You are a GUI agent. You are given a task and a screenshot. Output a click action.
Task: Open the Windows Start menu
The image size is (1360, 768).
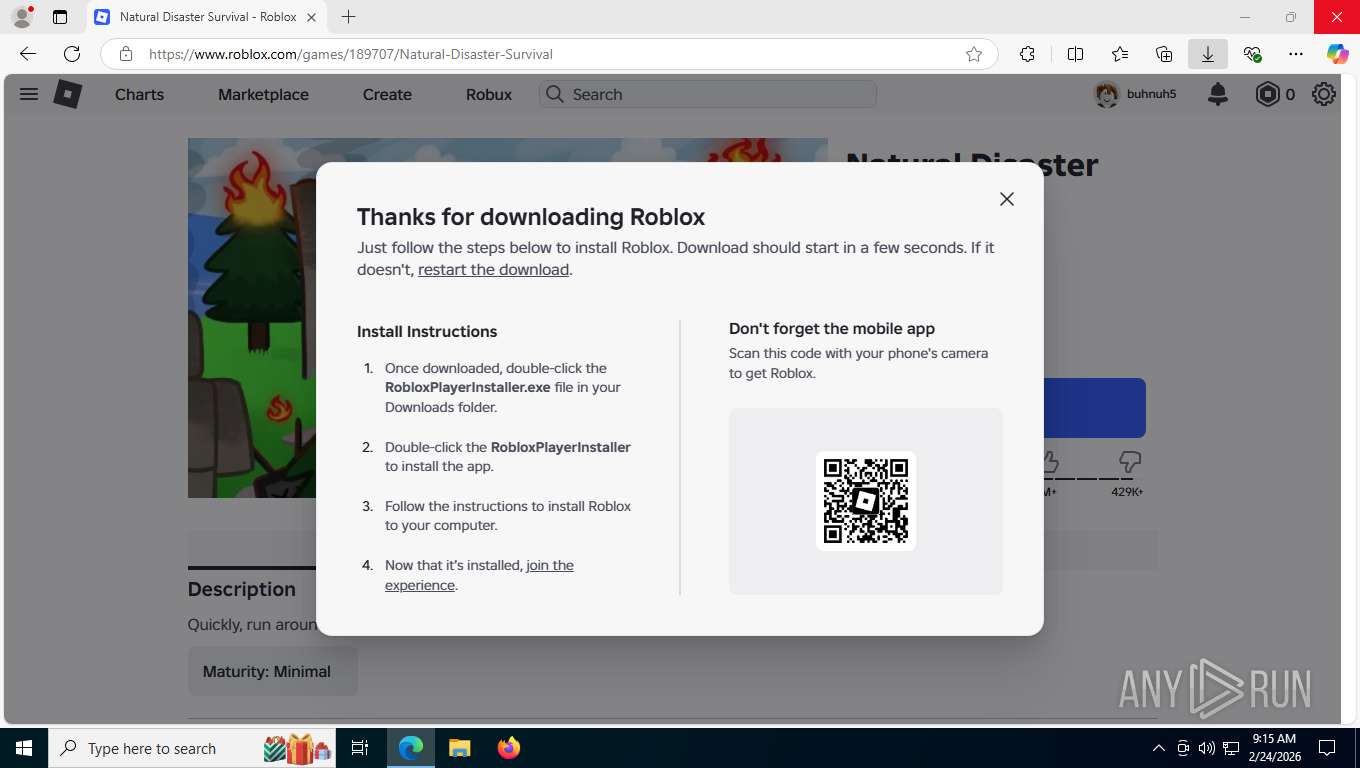[x=24, y=748]
